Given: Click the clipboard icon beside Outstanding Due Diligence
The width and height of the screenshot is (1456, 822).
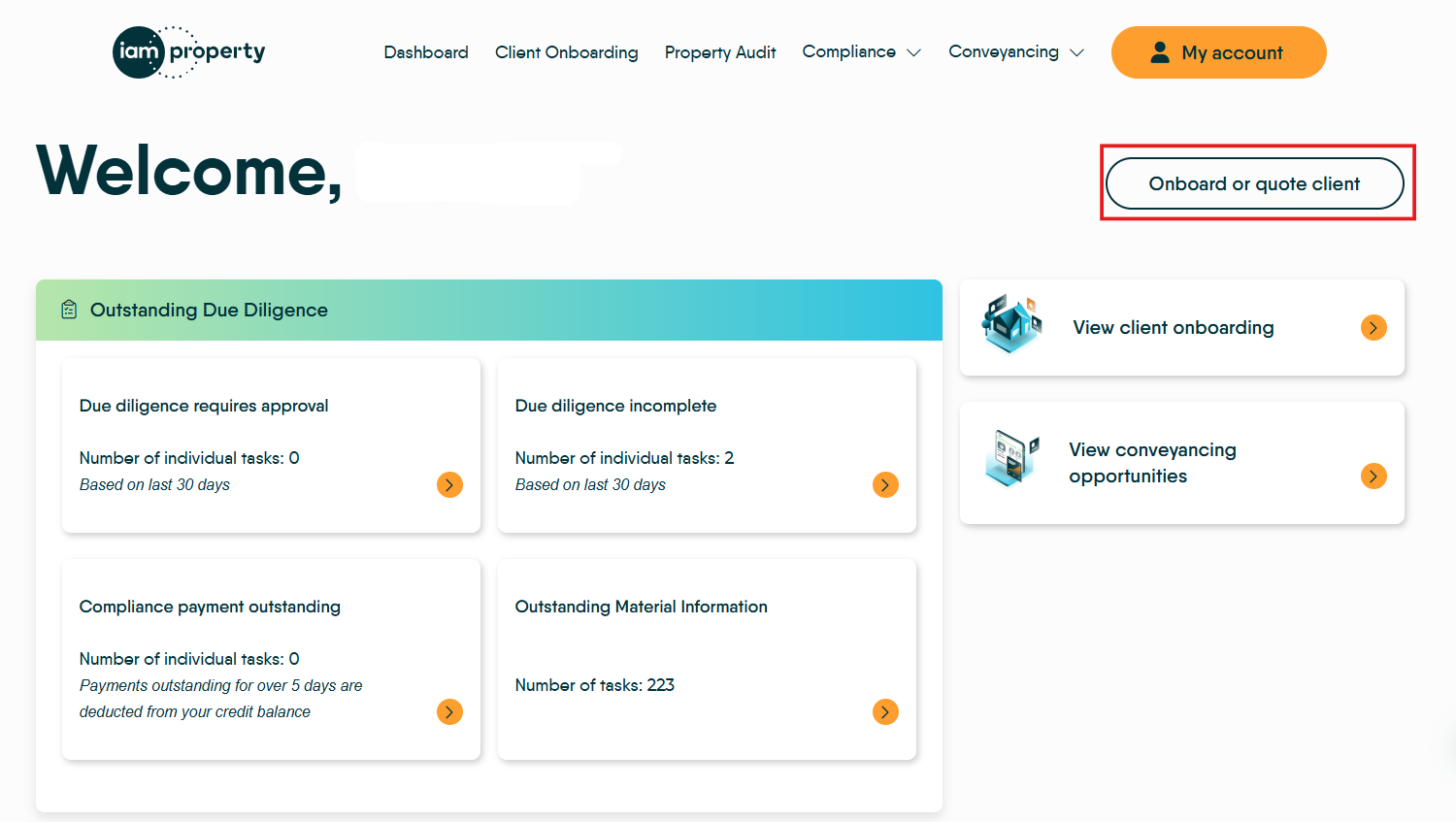Looking at the screenshot, I should click(x=68, y=309).
